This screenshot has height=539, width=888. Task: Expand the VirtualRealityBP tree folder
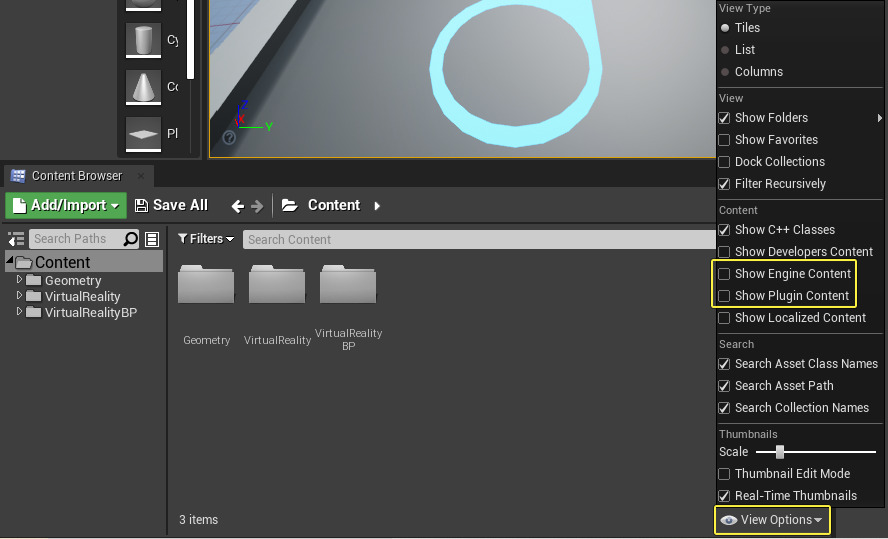pyautogui.click(x=19, y=311)
